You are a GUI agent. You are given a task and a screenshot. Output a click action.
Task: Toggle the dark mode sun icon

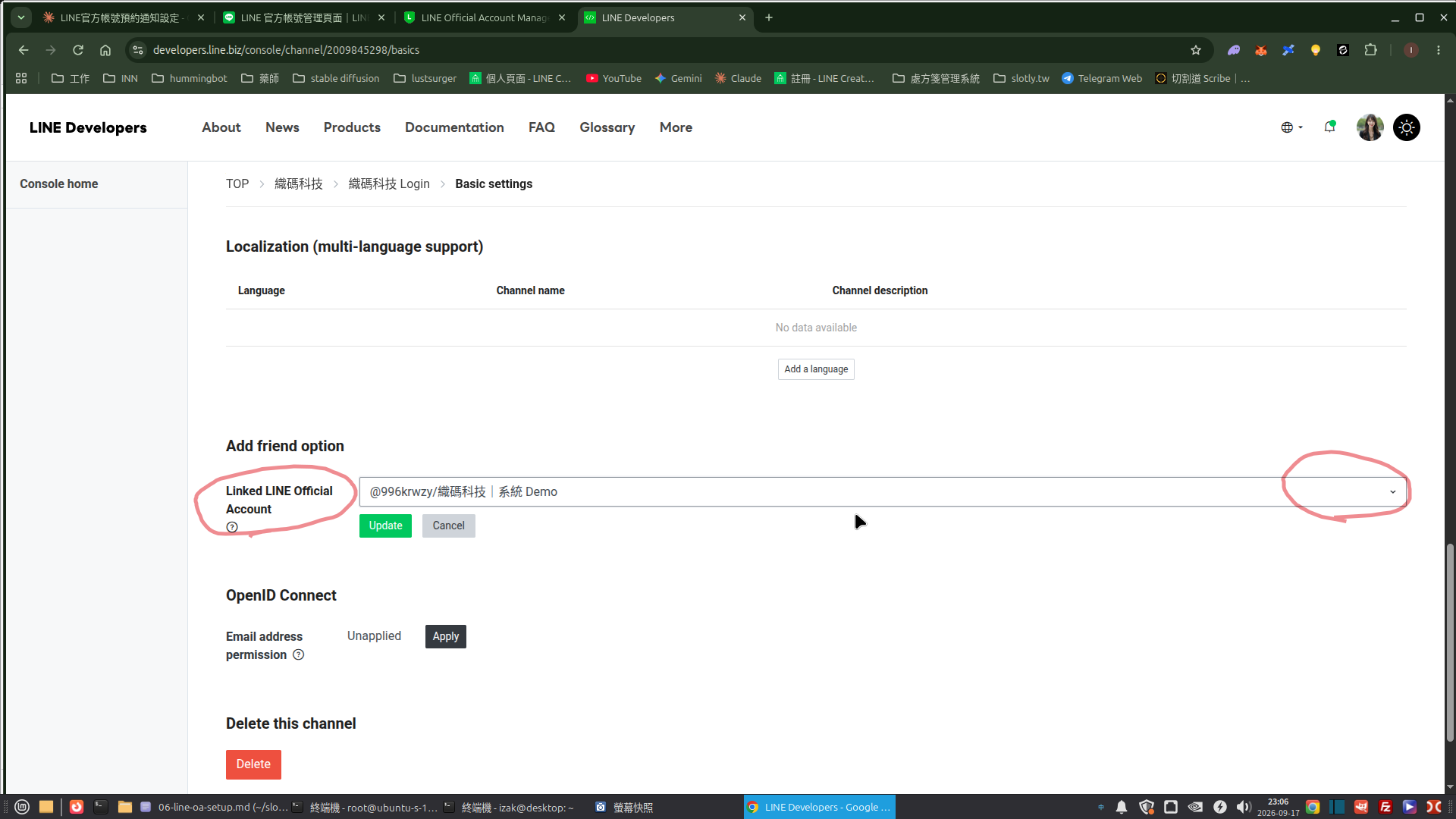coord(1407,127)
